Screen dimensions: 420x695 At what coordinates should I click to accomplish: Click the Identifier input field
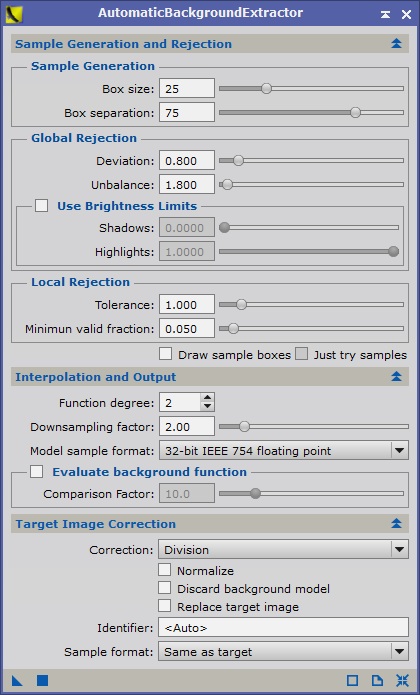tap(283, 628)
